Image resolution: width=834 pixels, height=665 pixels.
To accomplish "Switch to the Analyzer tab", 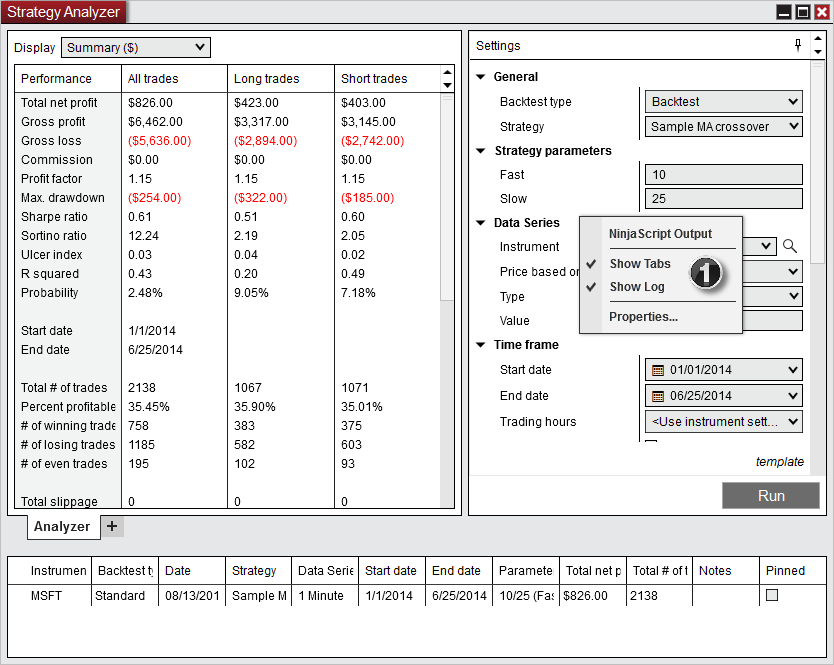I will point(62,525).
